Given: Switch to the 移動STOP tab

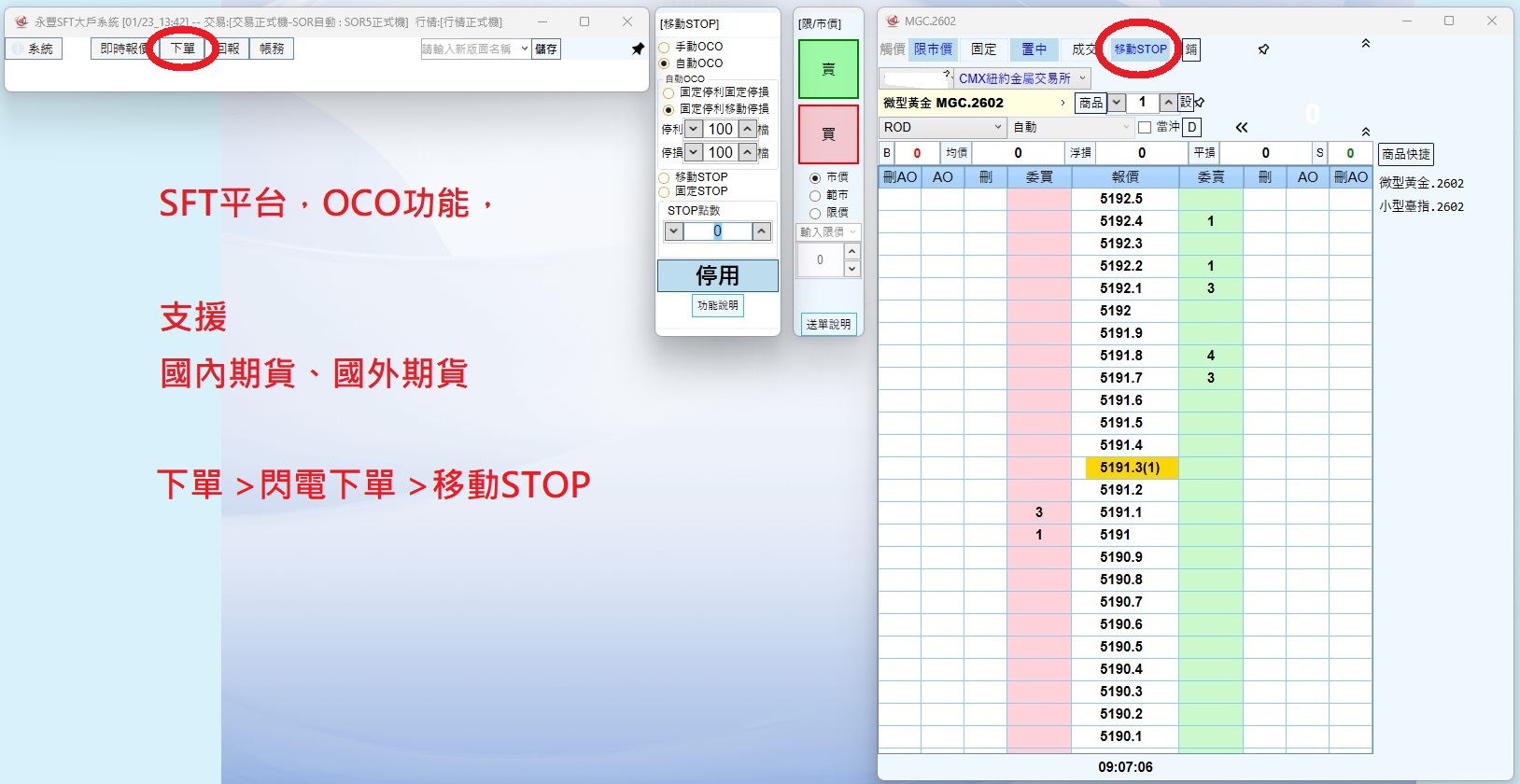Looking at the screenshot, I should pos(1140,49).
